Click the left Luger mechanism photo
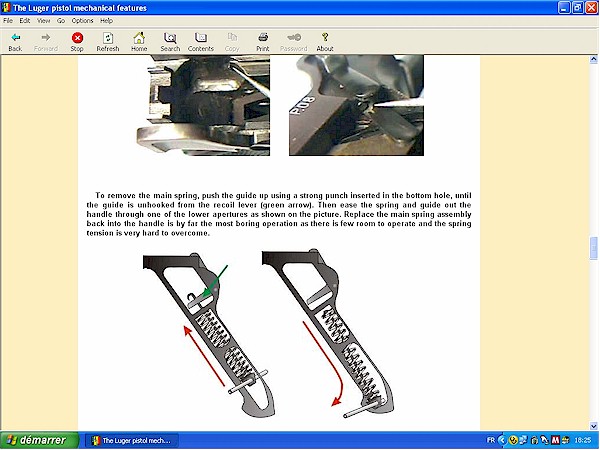The height and width of the screenshot is (450, 600). 203,105
